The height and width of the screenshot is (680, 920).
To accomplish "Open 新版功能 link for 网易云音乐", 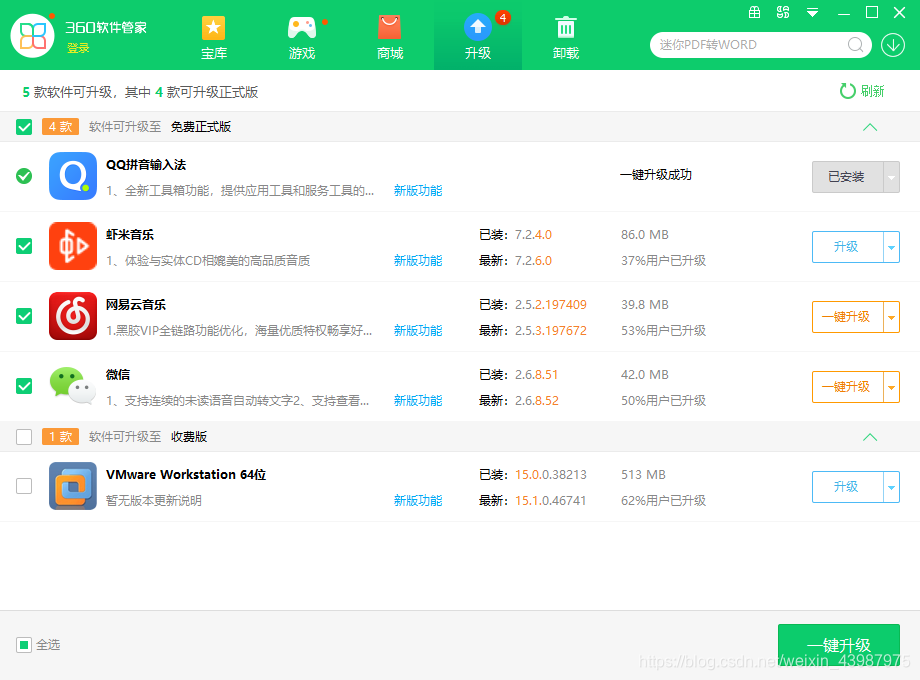I will (x=417, y=330).
